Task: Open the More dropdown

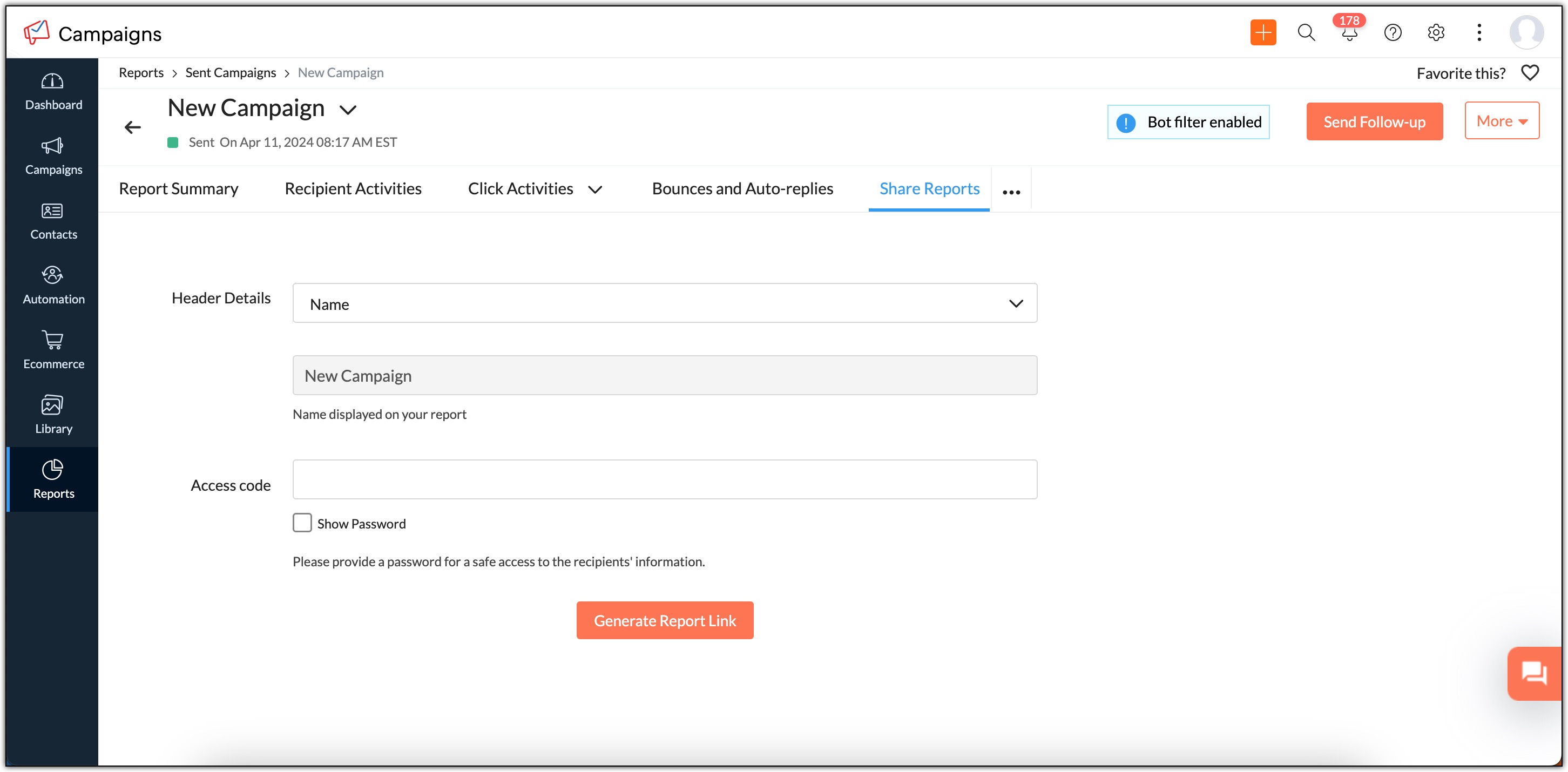Action: (1501, 120)
